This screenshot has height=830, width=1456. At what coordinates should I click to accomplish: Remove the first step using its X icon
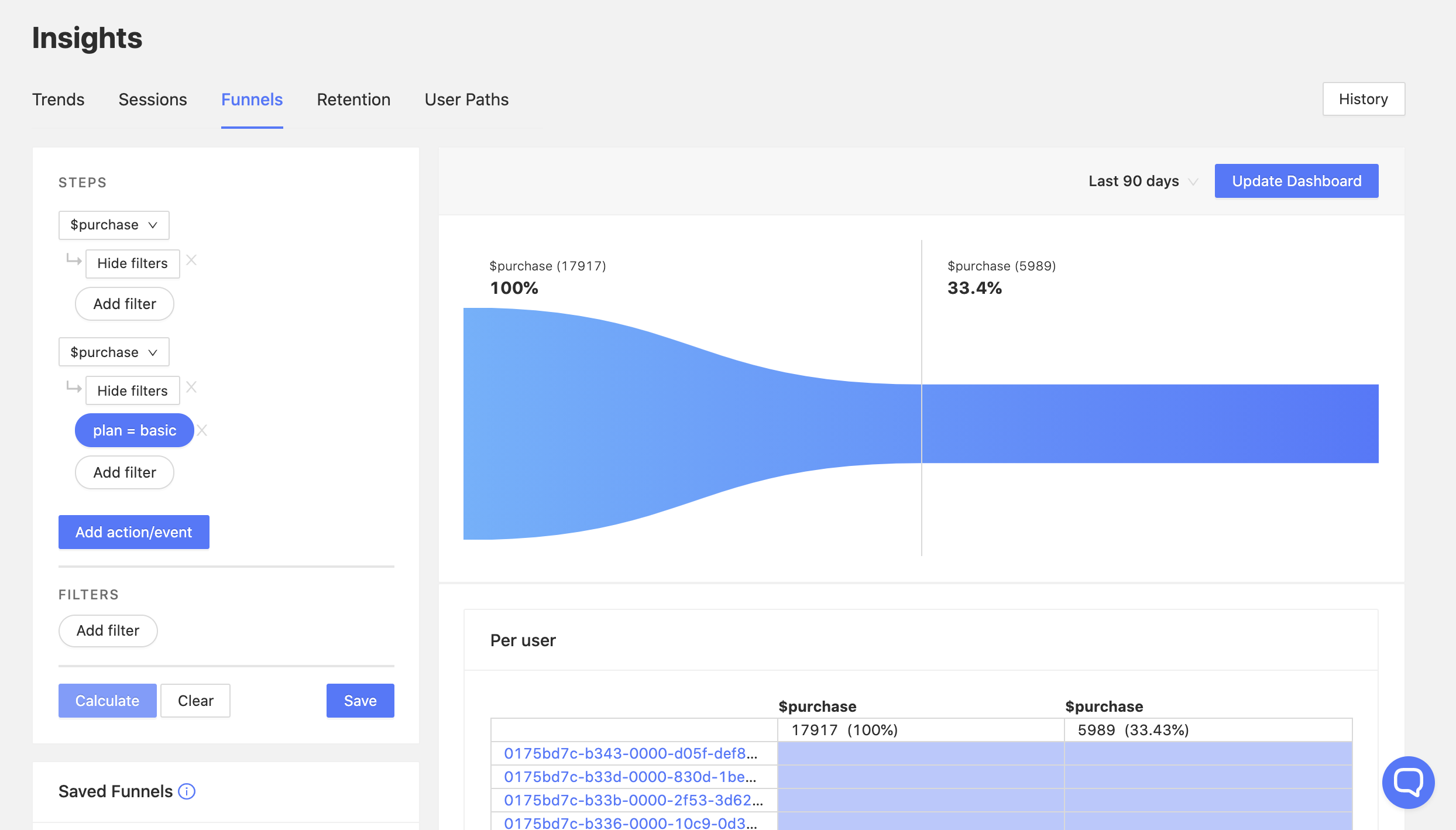tap(191, 260)
